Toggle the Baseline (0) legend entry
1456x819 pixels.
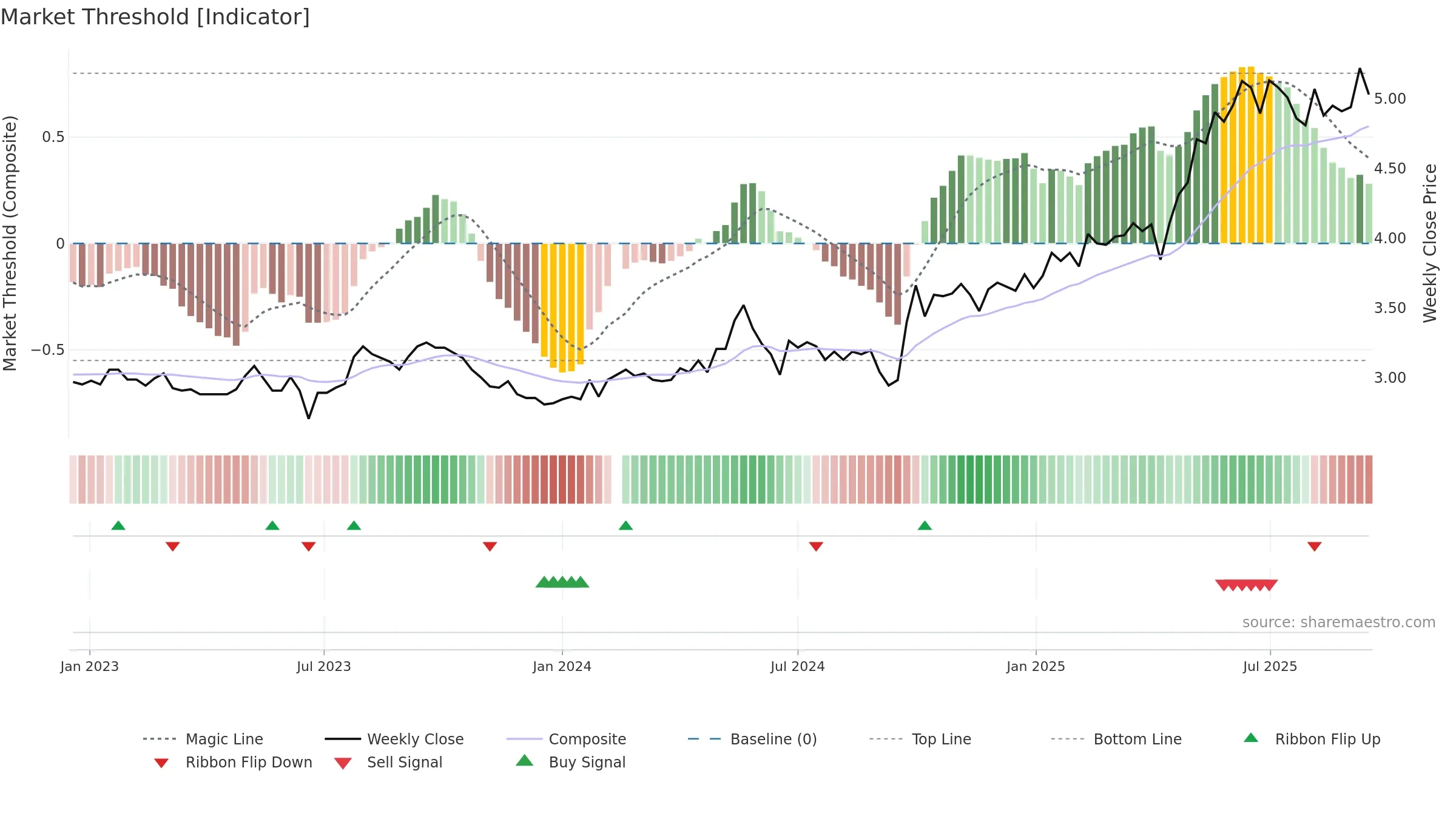click(x=752, y=739)
